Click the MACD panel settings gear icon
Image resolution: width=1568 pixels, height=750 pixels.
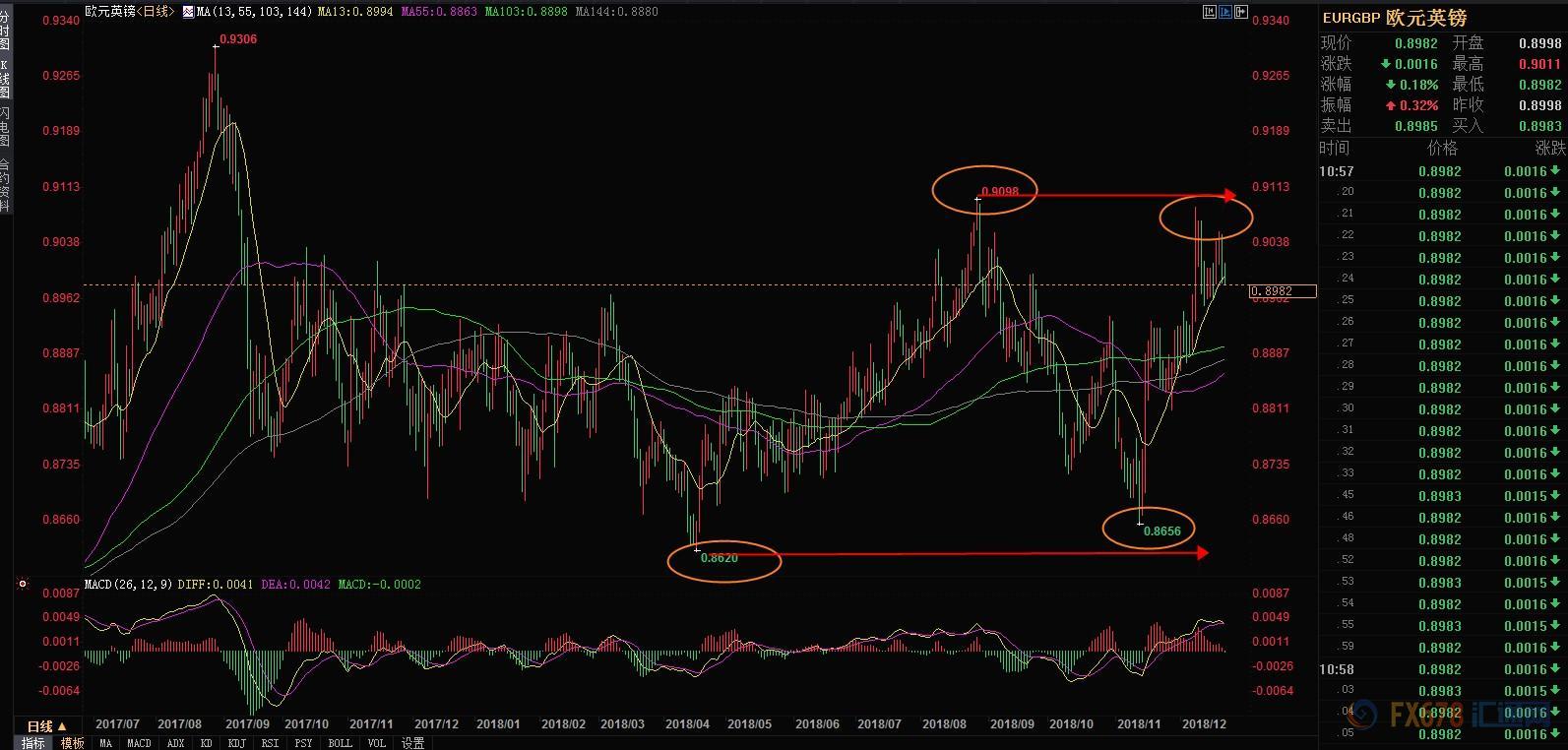point(23,585)
